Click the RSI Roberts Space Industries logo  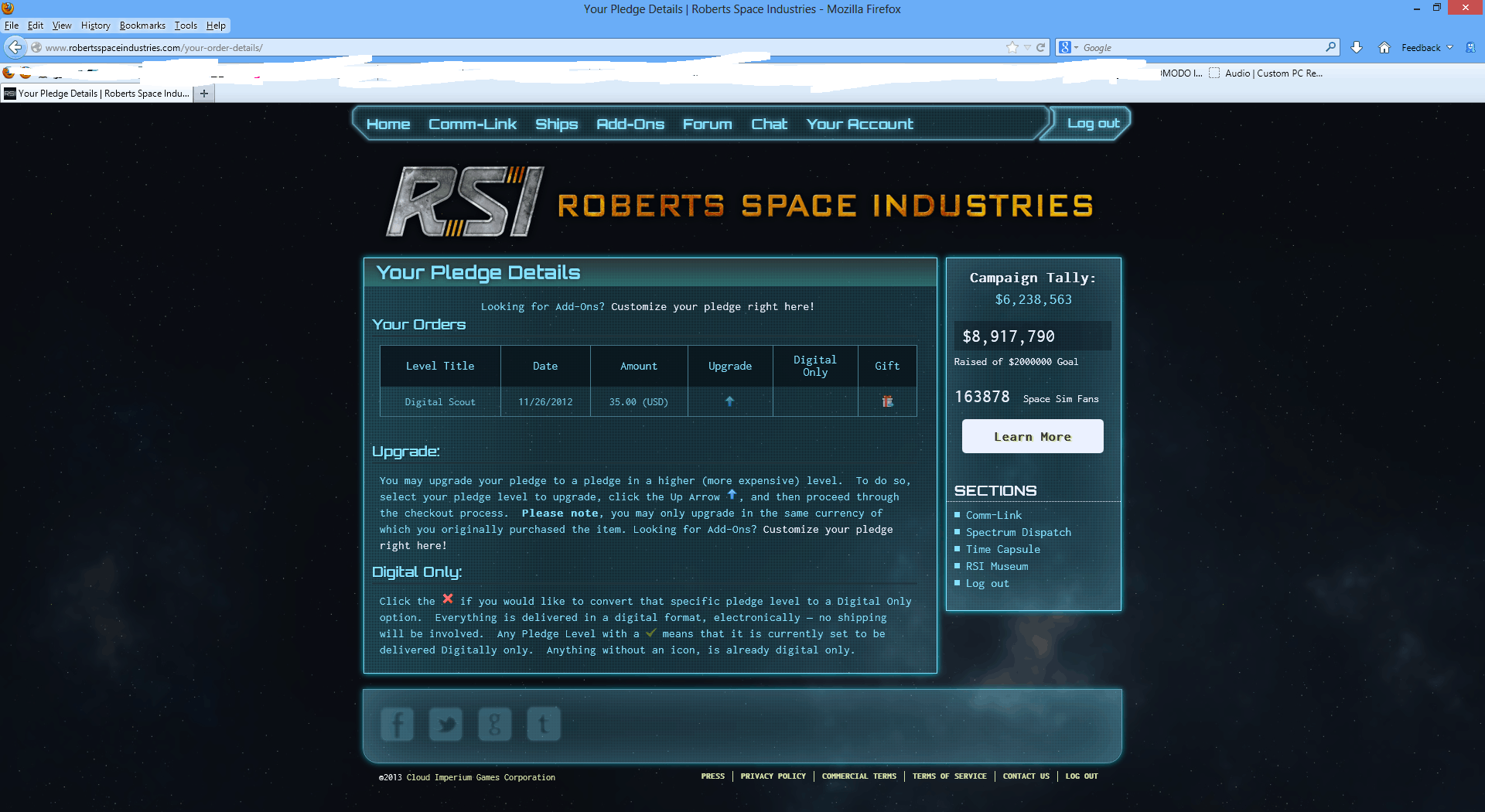tap(740, 202)
